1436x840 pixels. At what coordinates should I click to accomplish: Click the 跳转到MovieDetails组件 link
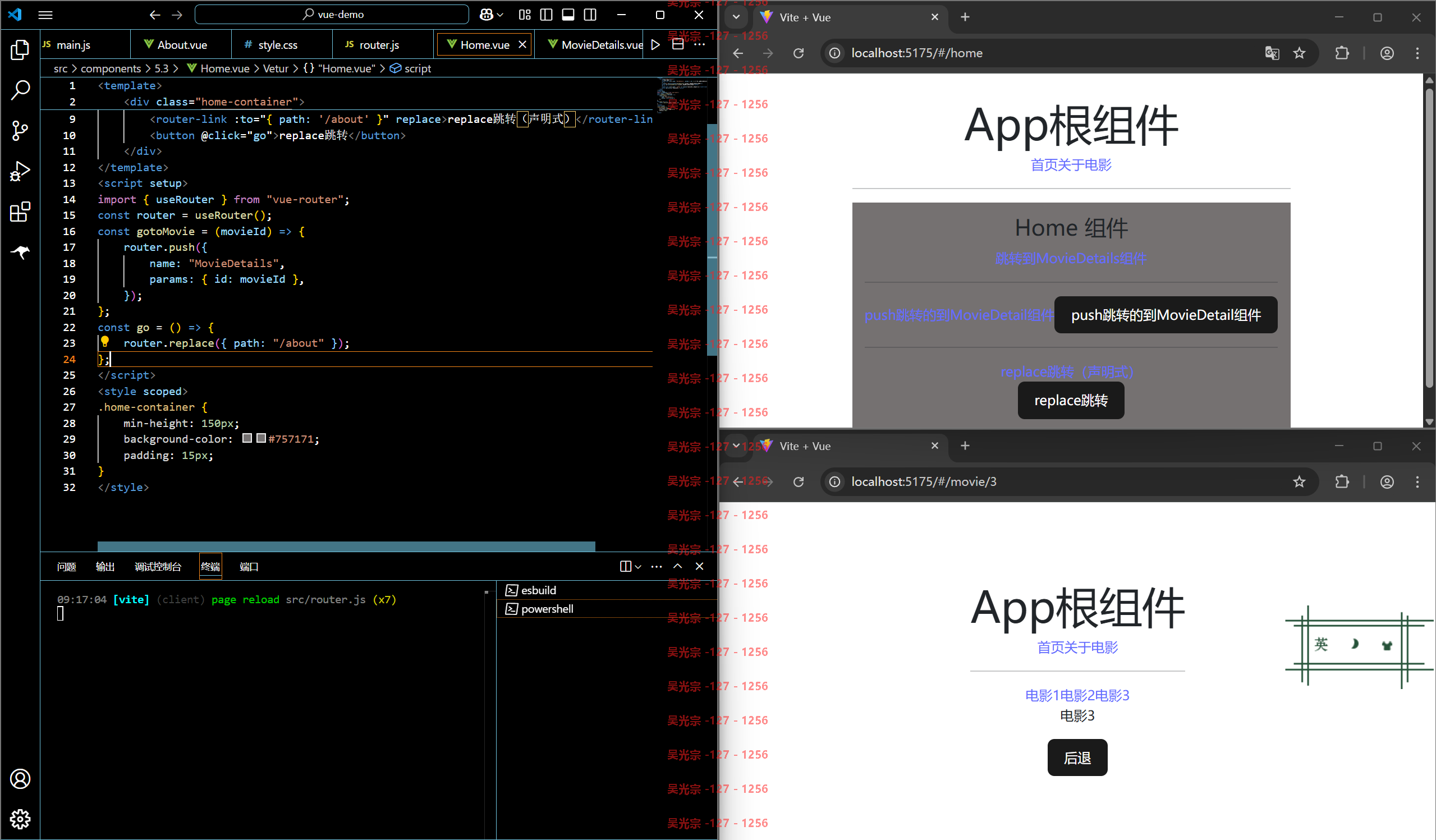(x=1071, y=259)
